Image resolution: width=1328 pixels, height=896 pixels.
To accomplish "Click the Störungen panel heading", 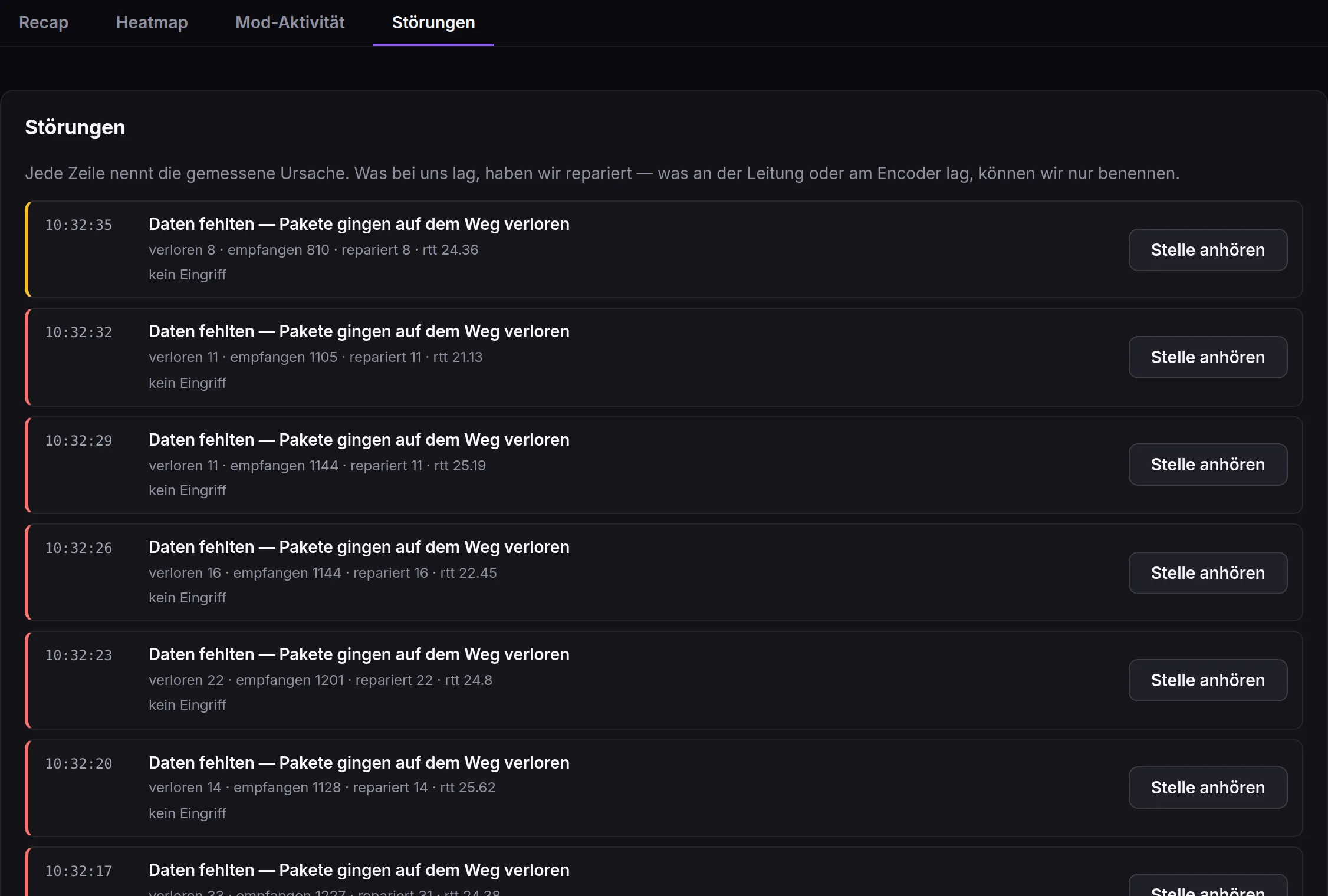I will [x=75, y=127].
